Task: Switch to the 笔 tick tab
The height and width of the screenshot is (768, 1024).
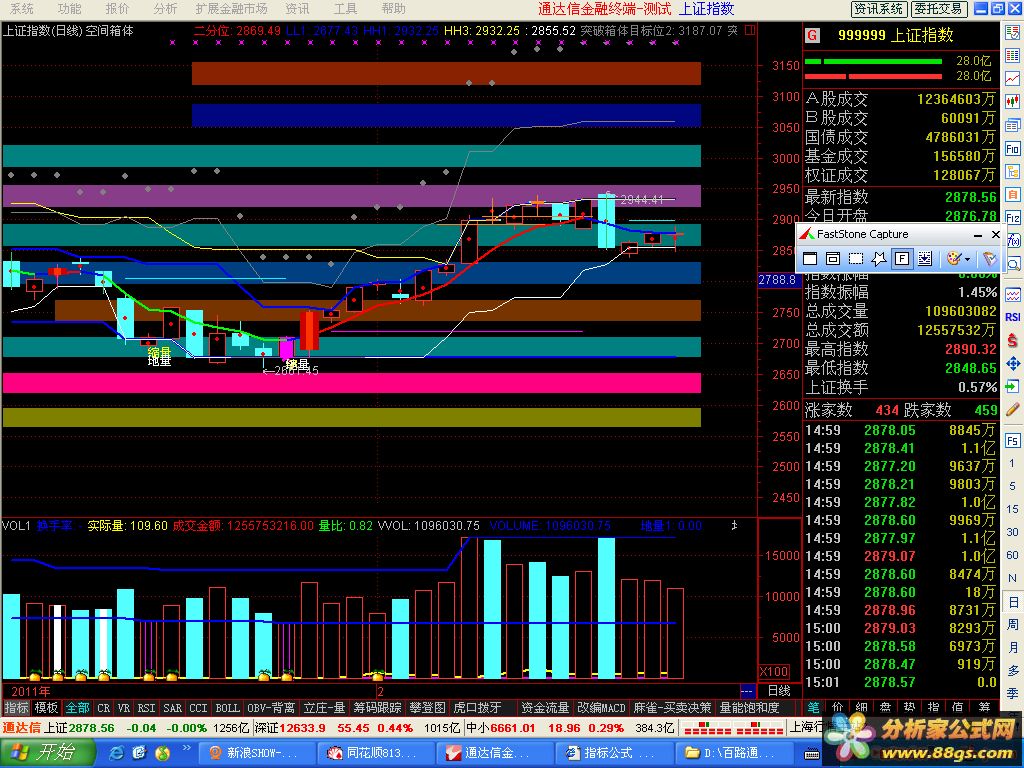Action: (x=814, y=707)
